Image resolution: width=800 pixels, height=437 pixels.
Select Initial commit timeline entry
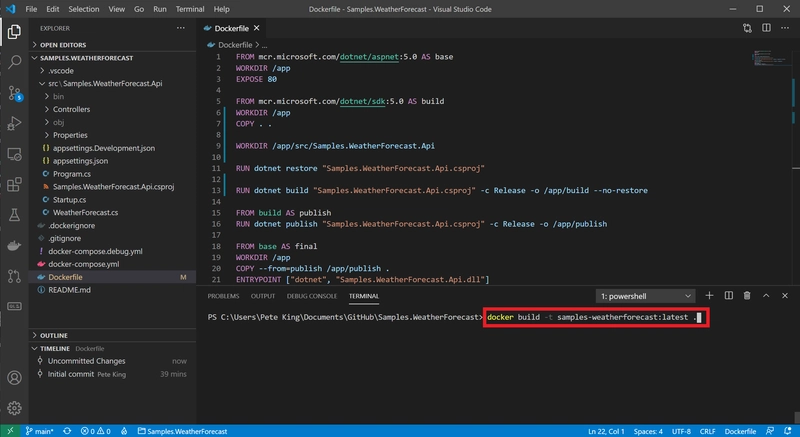coord(112,374)
